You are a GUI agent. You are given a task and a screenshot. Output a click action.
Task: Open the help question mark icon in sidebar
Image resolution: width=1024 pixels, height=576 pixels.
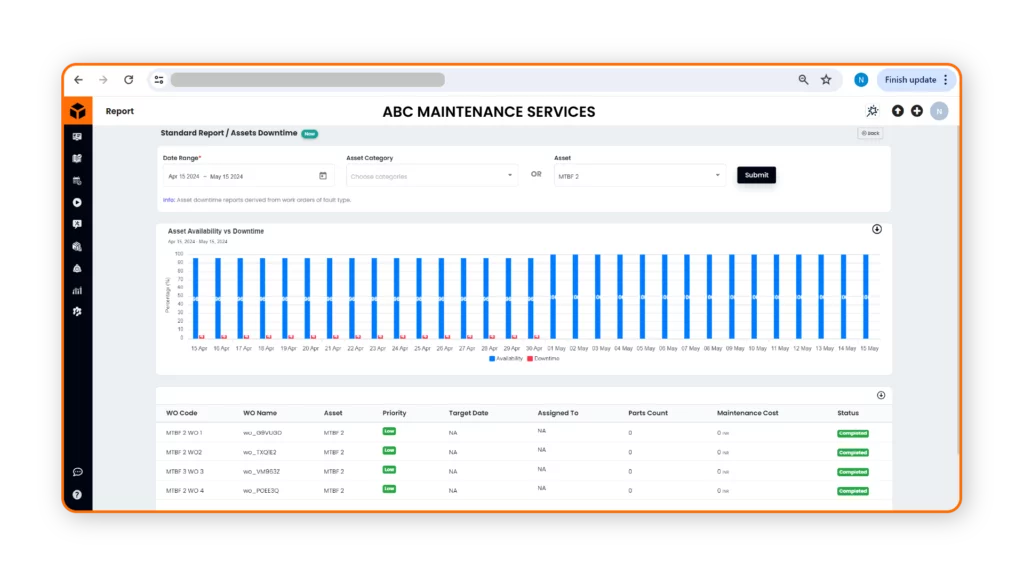[77, 495]
